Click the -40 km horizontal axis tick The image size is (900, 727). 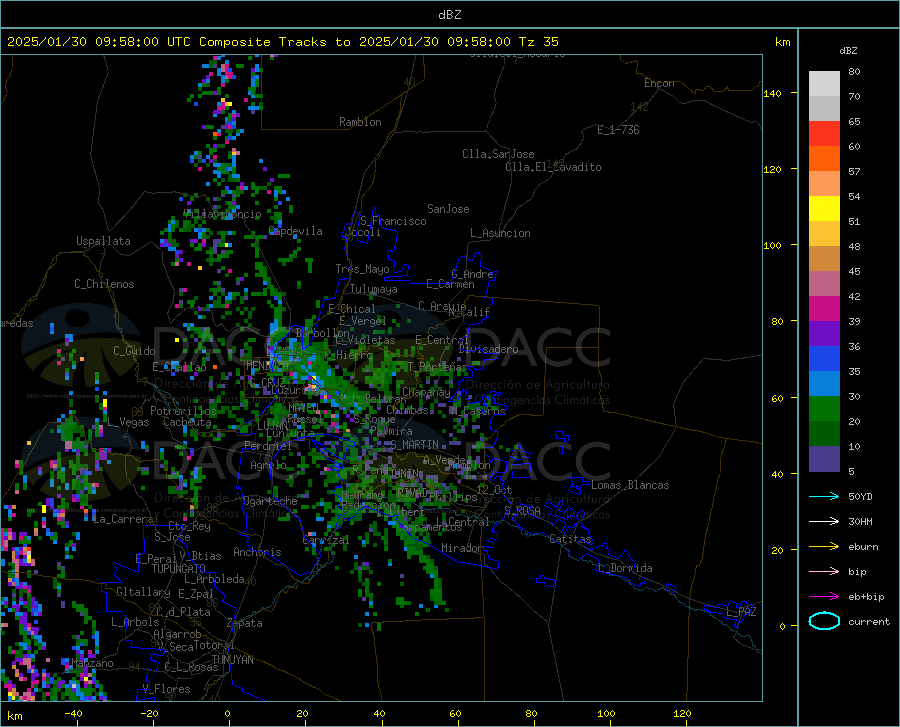[73, 713]
